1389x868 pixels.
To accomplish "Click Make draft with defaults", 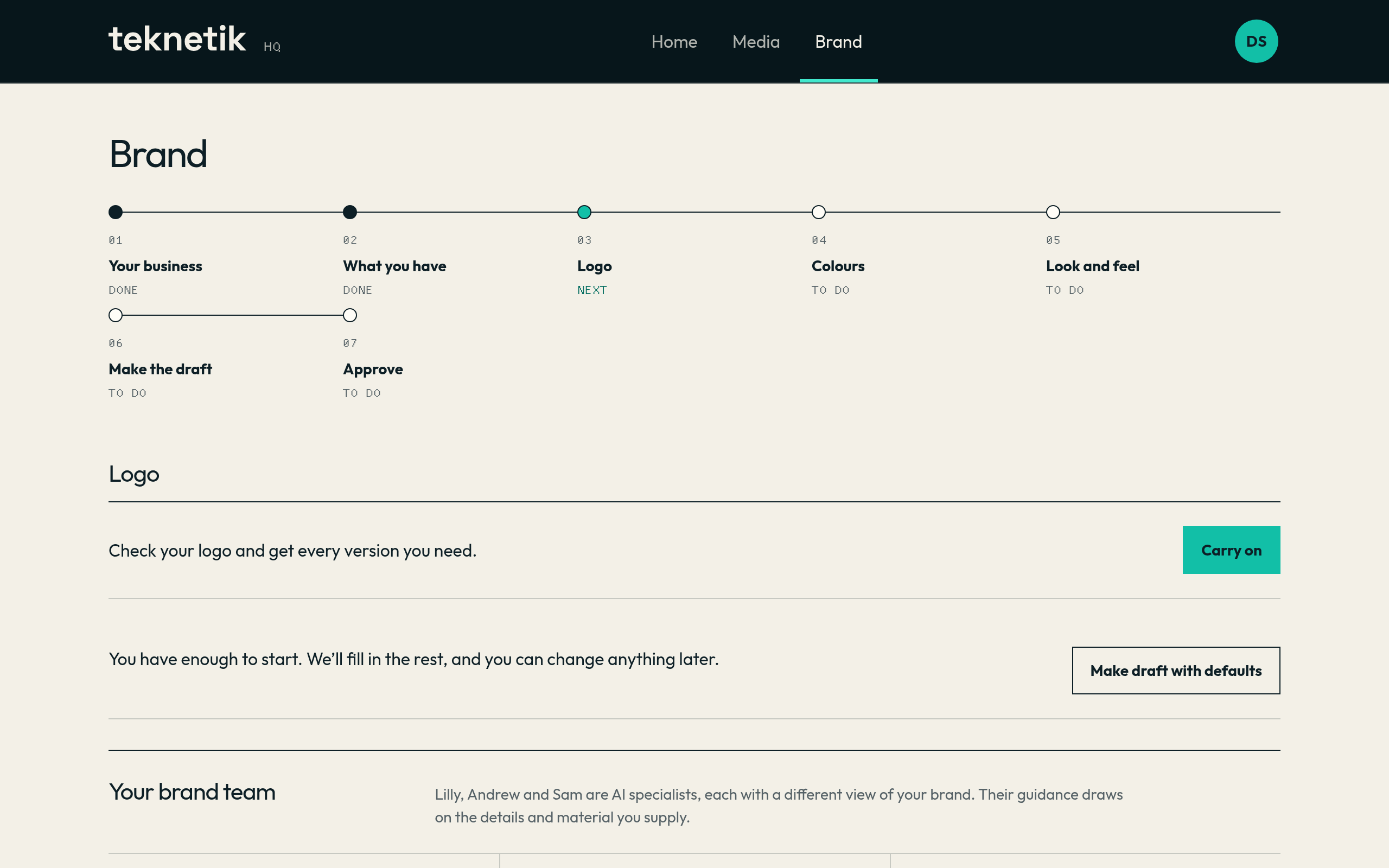I will click(1175, 671).
